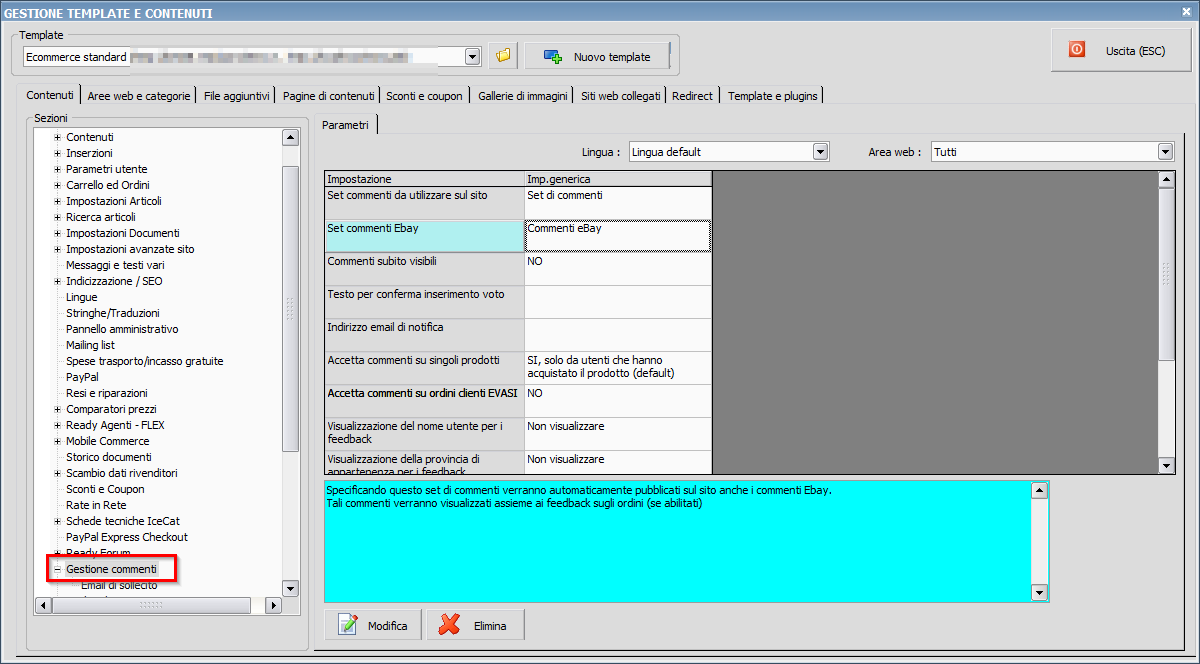1200x664 pixels.
Task: Expand the Indicizzazione / SEO node
Action: point(58,281)
